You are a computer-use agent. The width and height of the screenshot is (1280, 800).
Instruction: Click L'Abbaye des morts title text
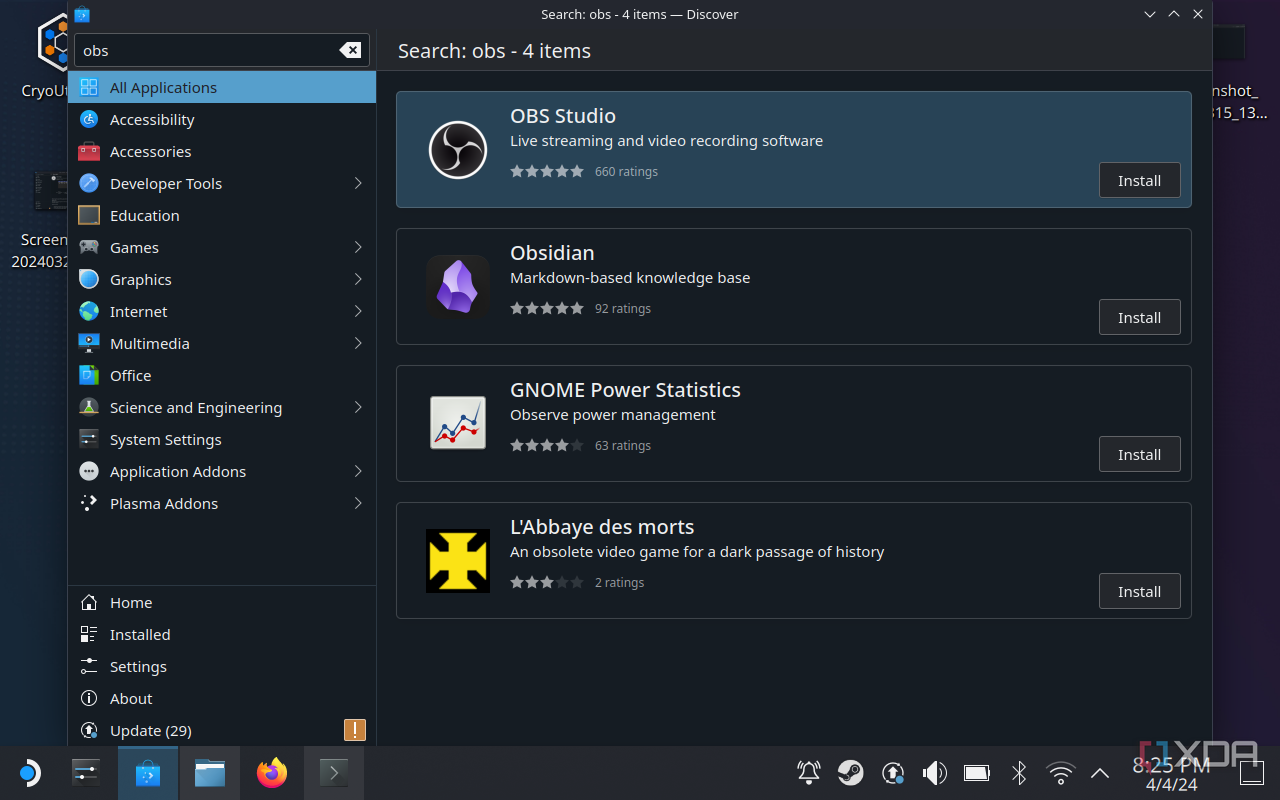(602, 527)
